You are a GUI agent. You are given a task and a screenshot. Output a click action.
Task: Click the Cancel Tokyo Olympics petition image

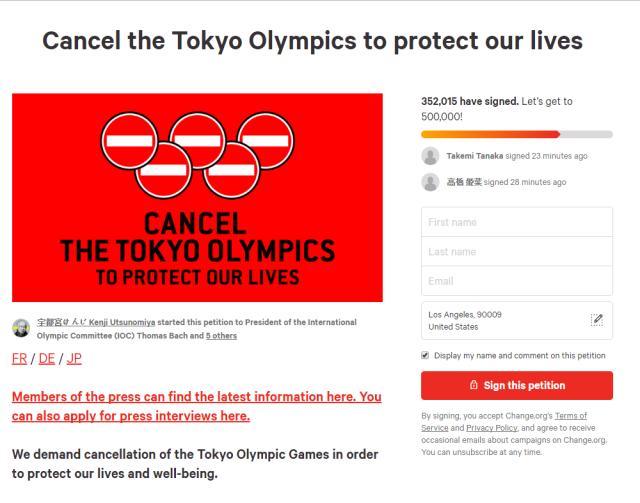coord(197,197)
